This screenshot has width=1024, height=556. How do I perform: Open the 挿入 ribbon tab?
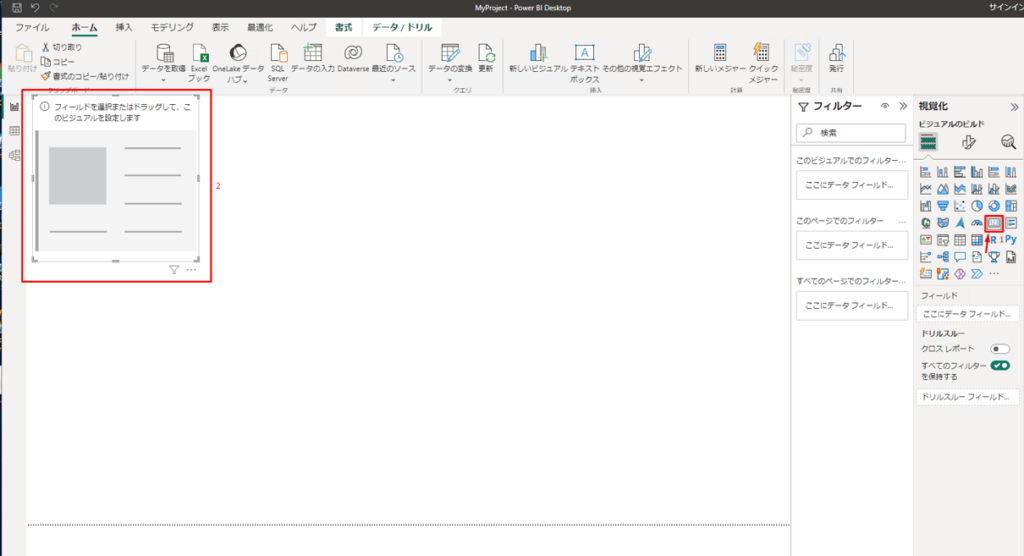(124, 28)
